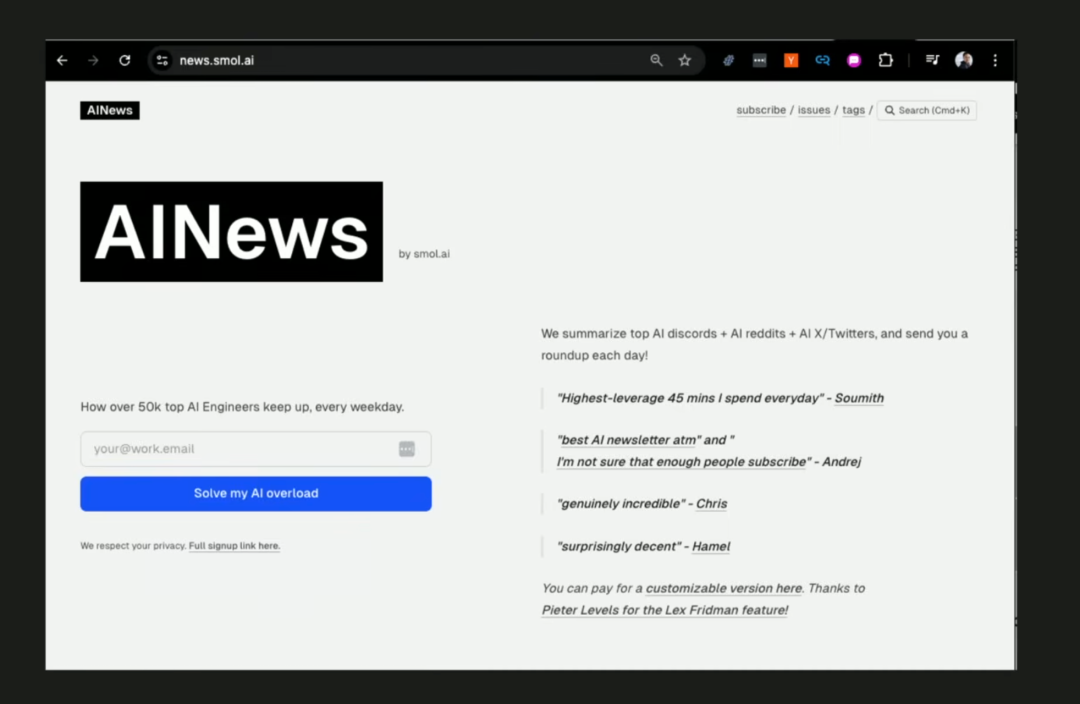This screenshot has width=1080, height=704.
Task: Open the browser profile avatar
Action: (x=964, y=61)
